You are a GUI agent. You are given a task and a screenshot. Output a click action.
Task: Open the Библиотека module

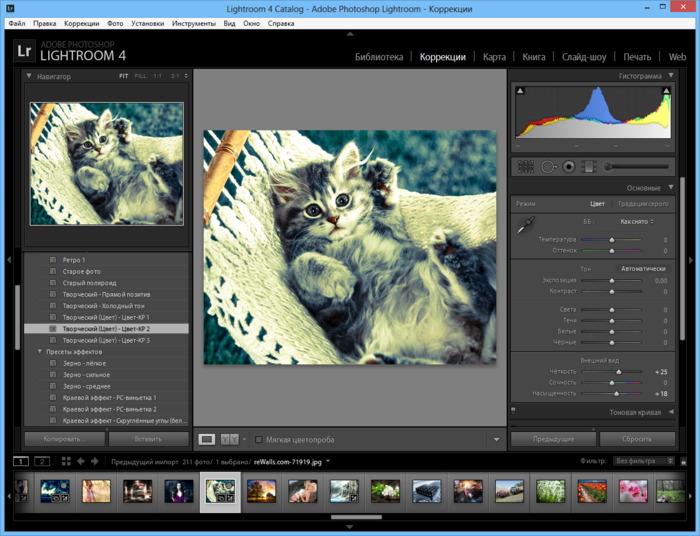[379, 57]
